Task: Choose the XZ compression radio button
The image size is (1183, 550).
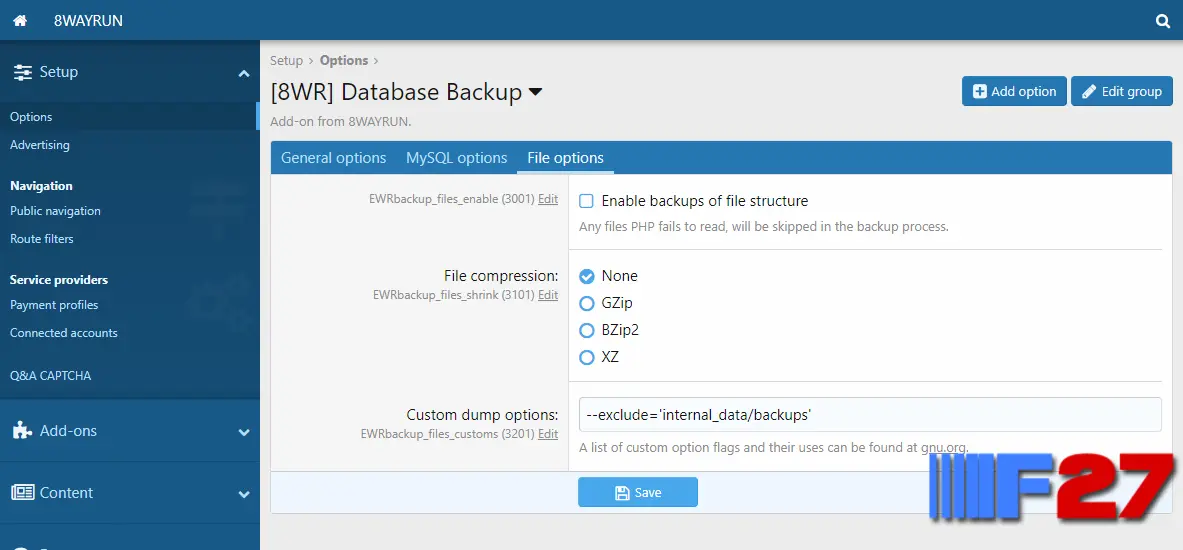Action: (586, 358)
